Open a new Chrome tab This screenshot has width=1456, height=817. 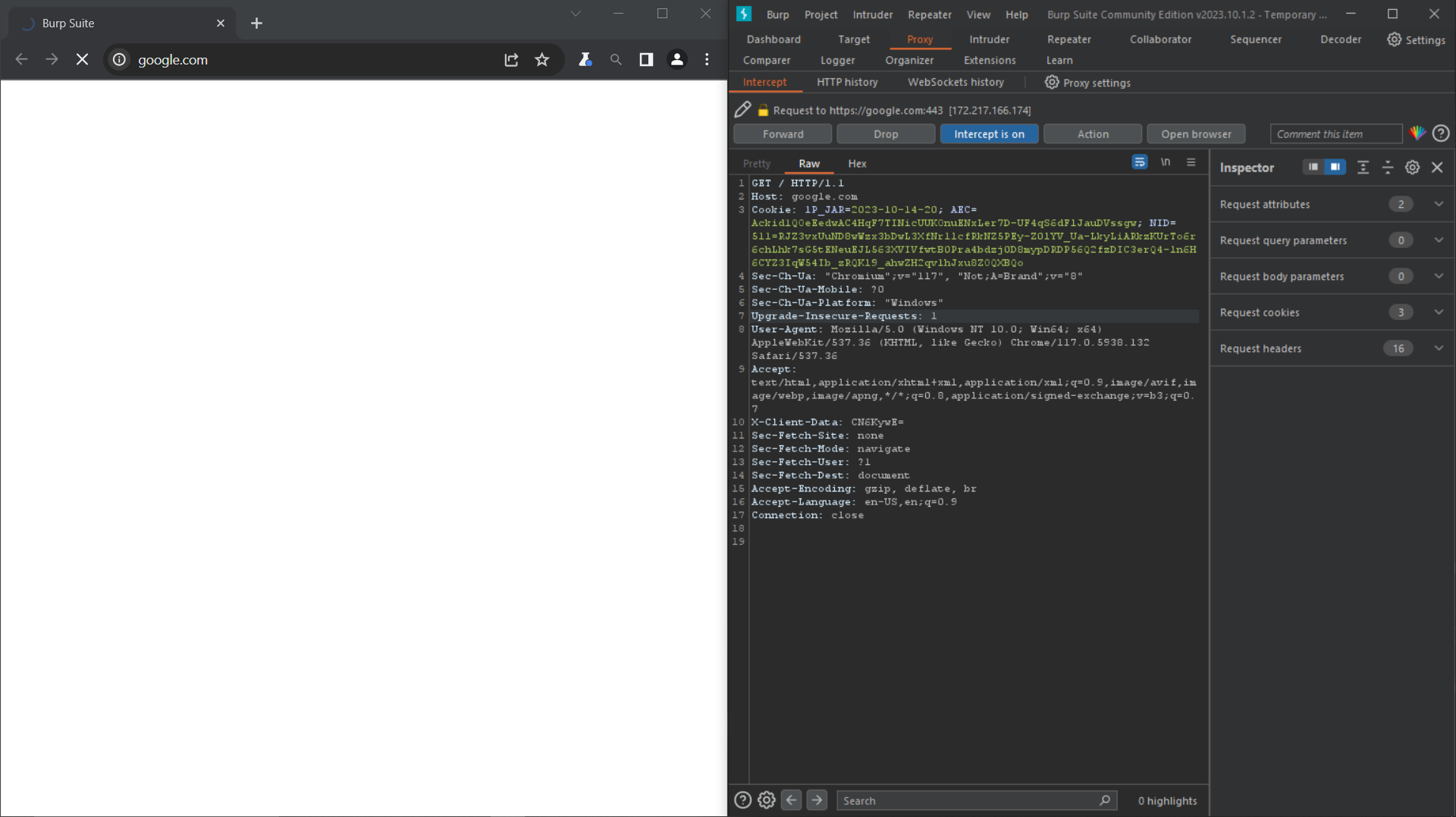(256, 24)
